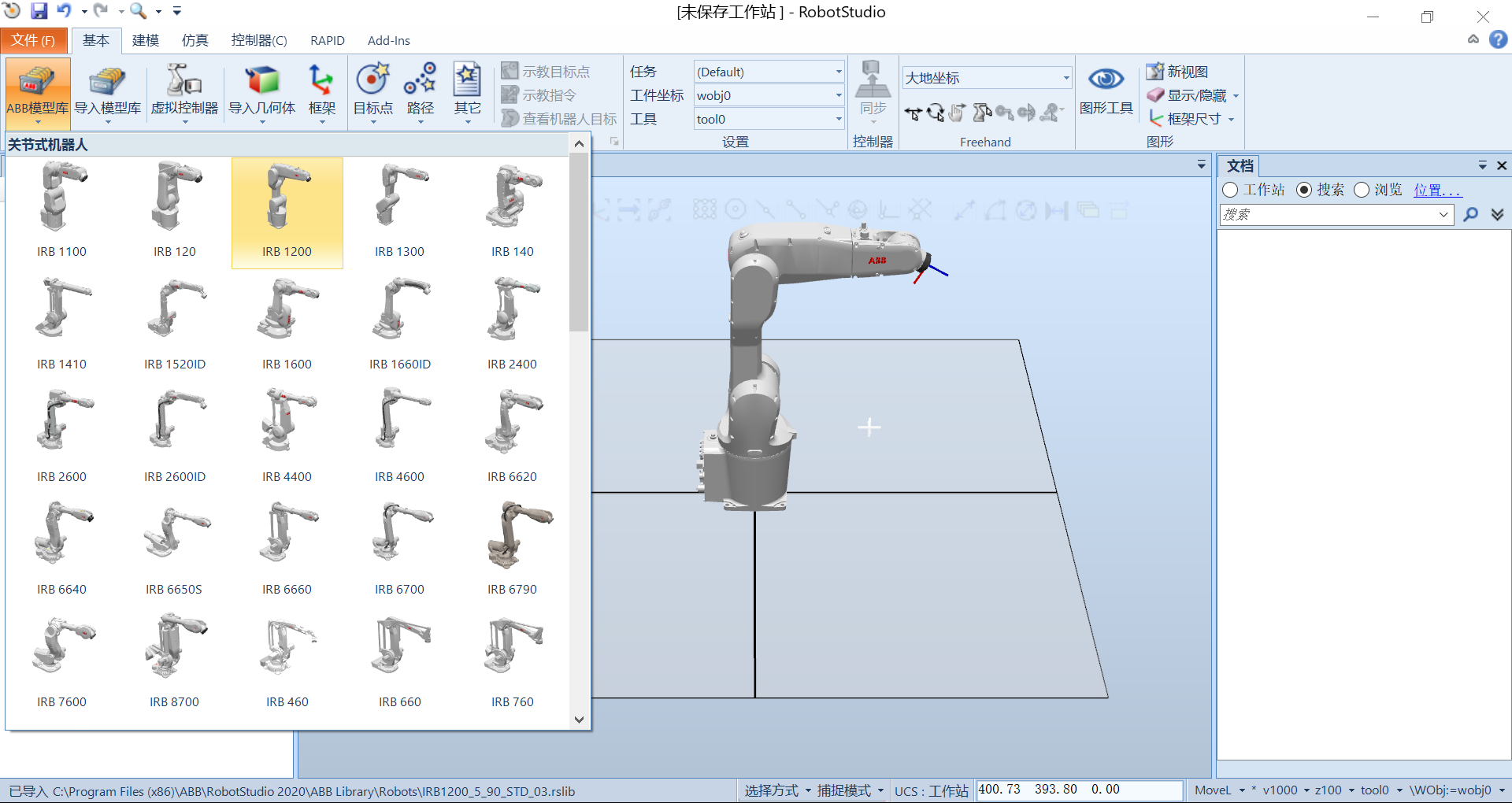Click the 文档 panel tab
This screenshot has width=1512, height=803.
(1240, 165)
